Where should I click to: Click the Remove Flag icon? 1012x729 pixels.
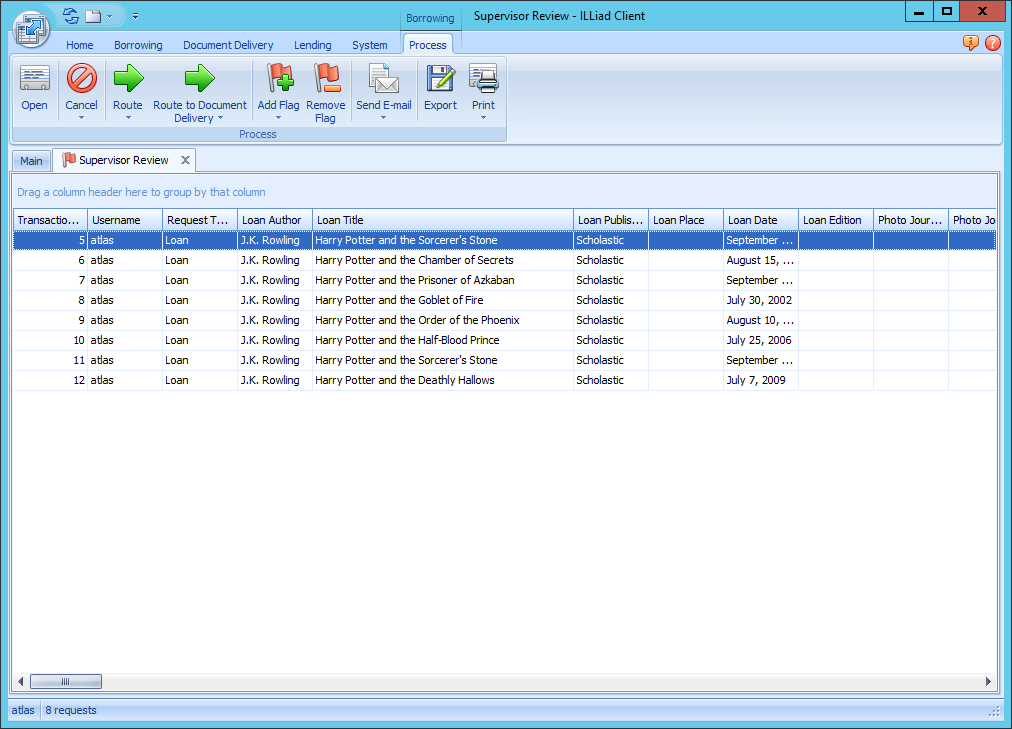click(x=325, y=80)
